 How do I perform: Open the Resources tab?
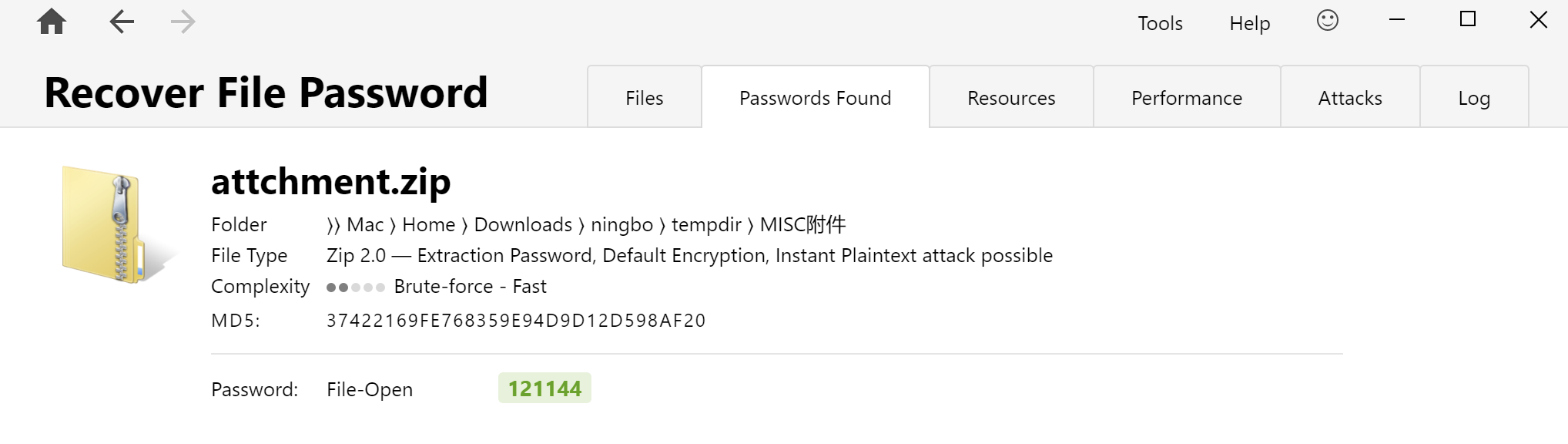click(1011, 97)
